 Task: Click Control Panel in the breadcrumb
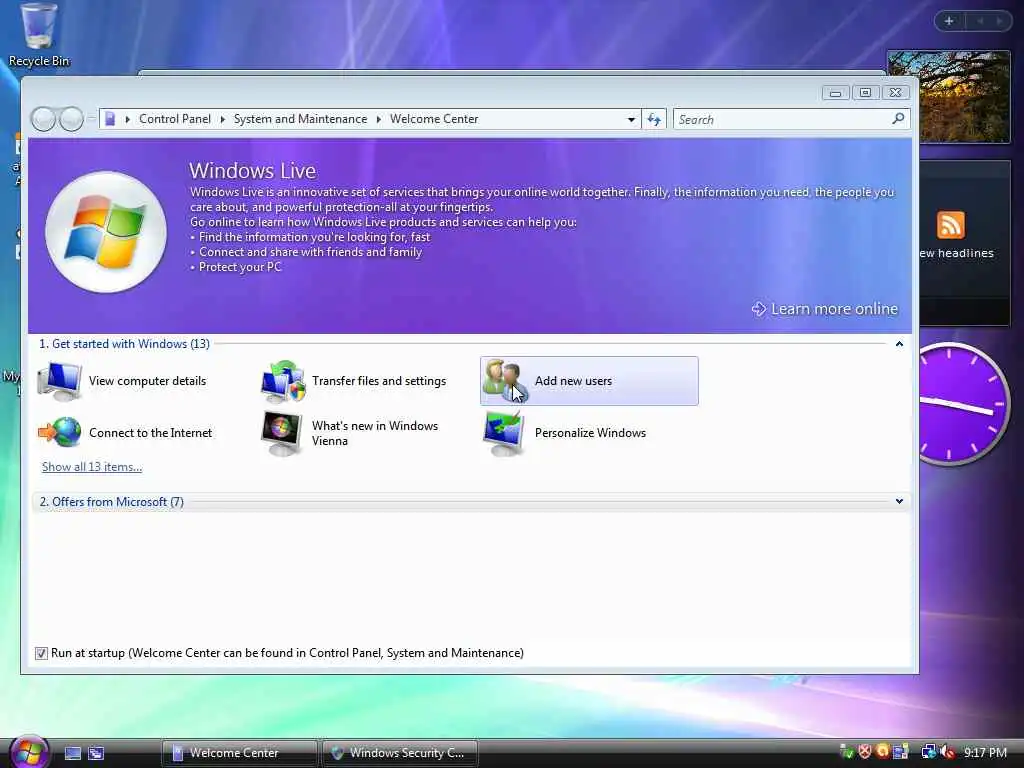[x=175, y=119]
